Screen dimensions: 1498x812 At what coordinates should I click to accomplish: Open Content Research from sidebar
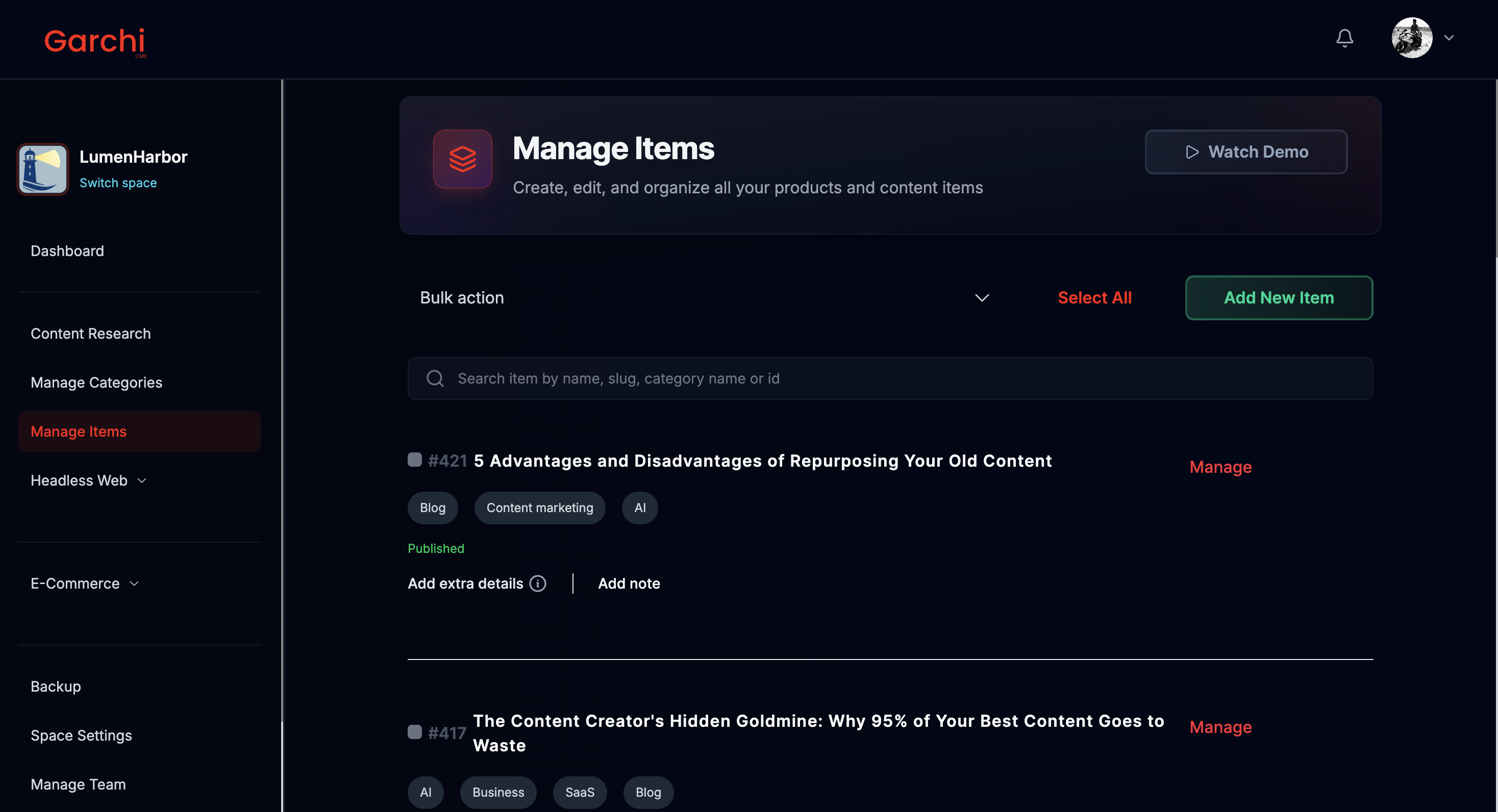(90, 333)
